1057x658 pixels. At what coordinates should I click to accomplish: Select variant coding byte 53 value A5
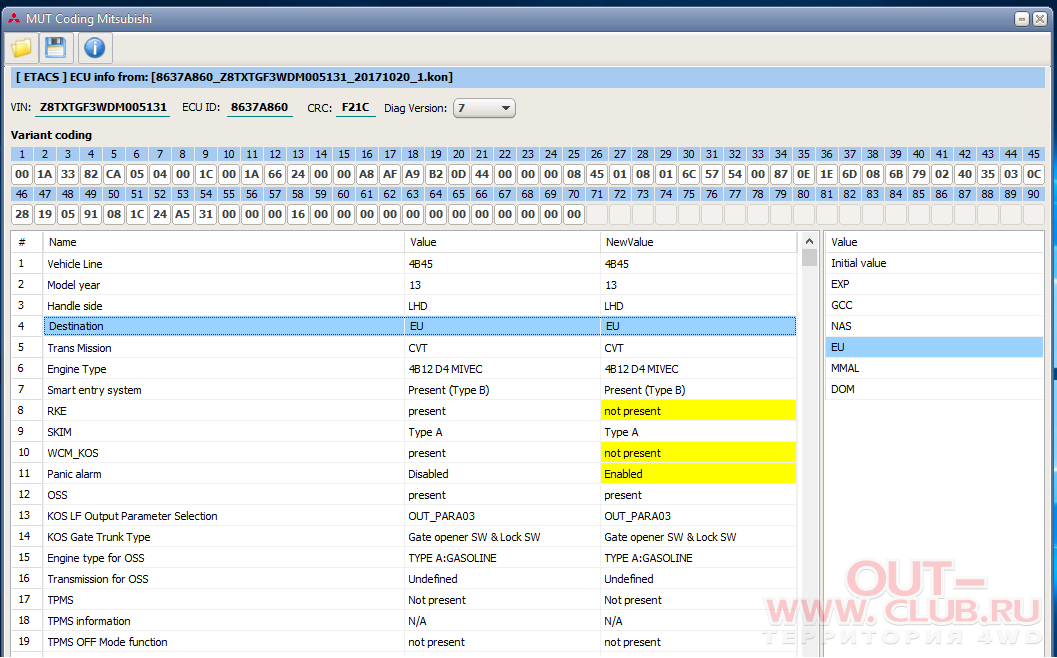click(x=183, y=214)
